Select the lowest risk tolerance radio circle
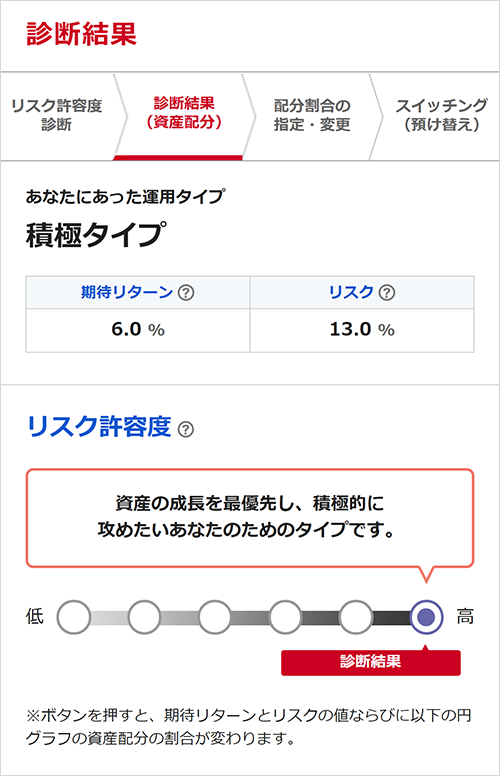This screenshot has height=776, width=500. pos(74,617)
